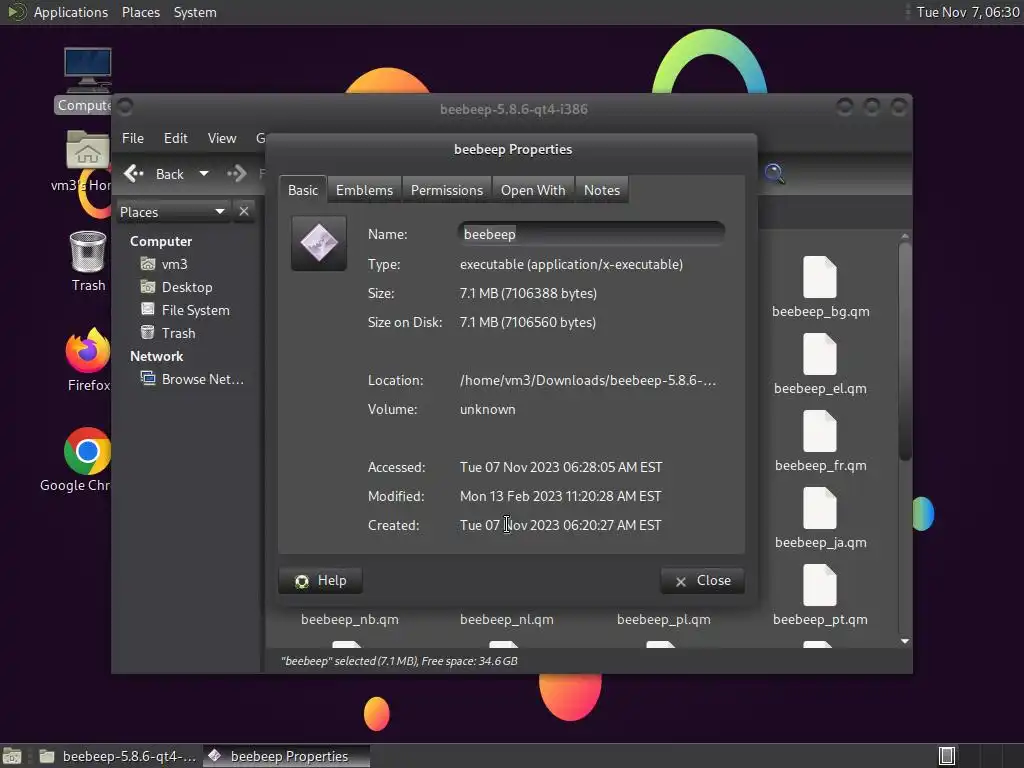Select vm3 in Places sidebar
Image resolution: width=1024 pixels, height=768 pixels.
174,264
